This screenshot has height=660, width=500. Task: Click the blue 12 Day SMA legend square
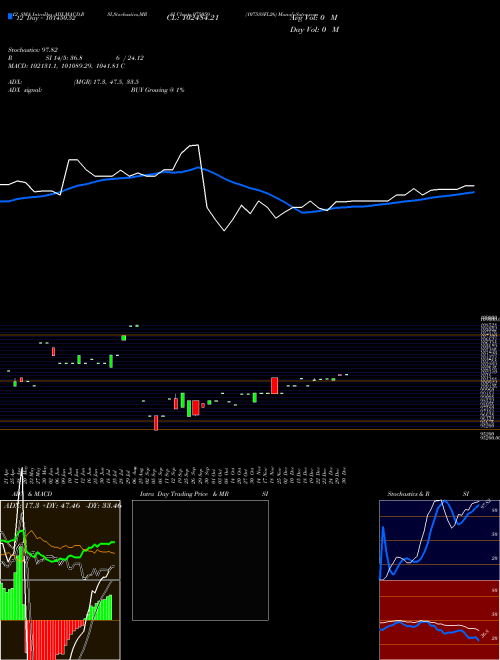10,17
